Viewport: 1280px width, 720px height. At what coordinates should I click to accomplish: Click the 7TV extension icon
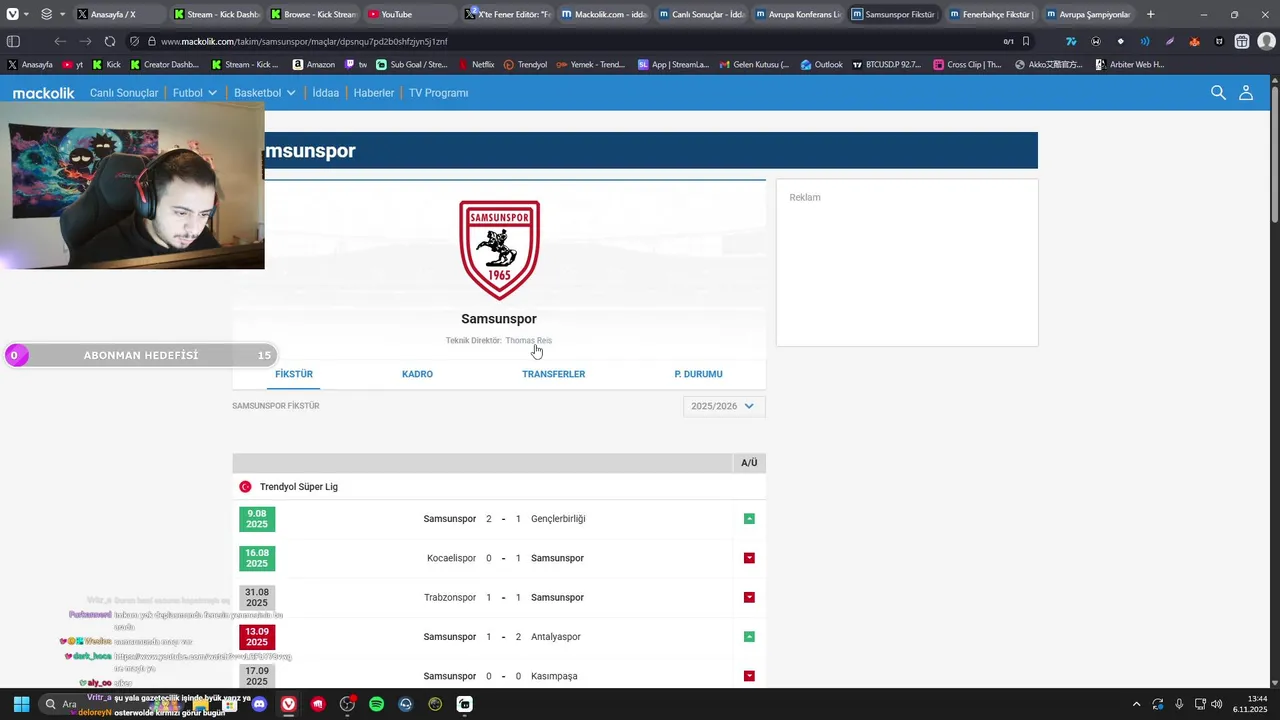click(x=1071, y=41)
